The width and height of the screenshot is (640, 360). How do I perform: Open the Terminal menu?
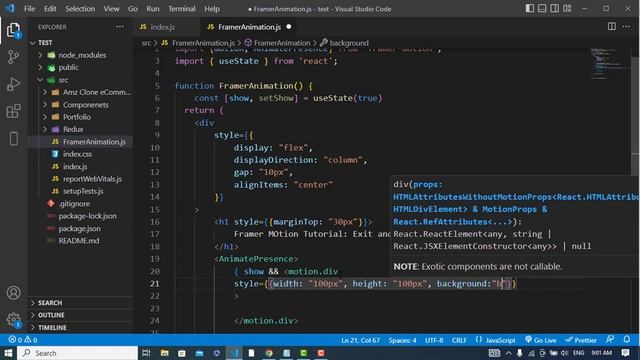coord(182,9)
